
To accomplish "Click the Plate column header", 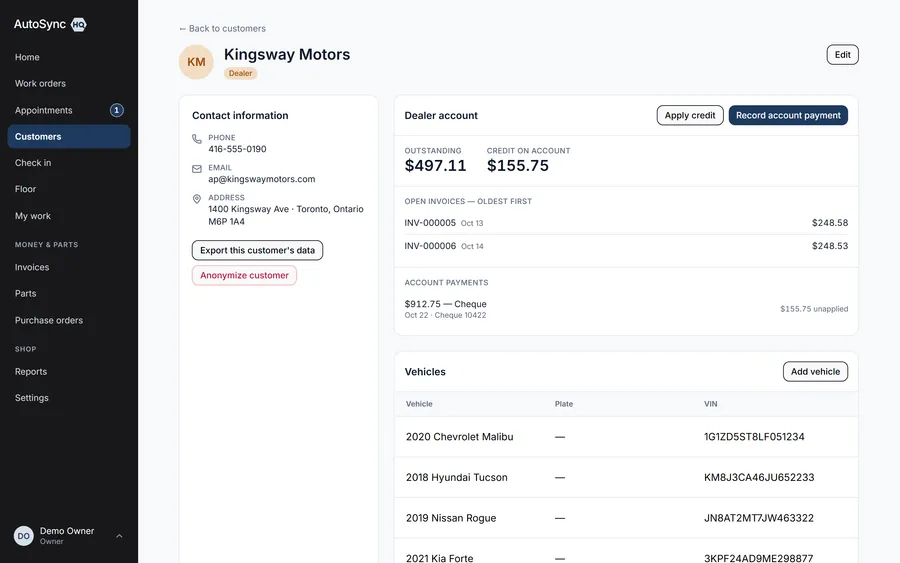I will (x=564, y=404).
